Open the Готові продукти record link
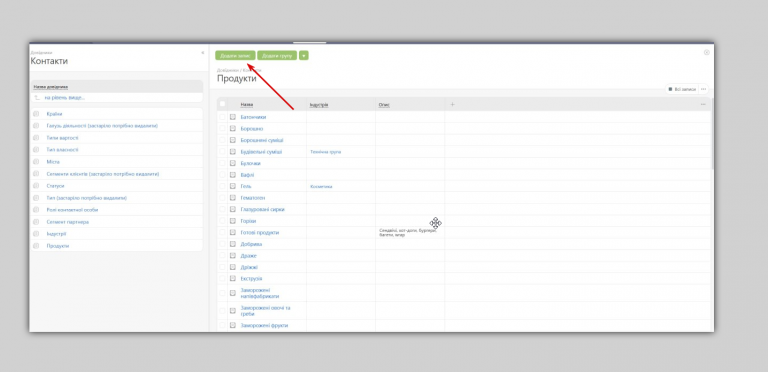This screenshot has width=768, height=372. 260,232
